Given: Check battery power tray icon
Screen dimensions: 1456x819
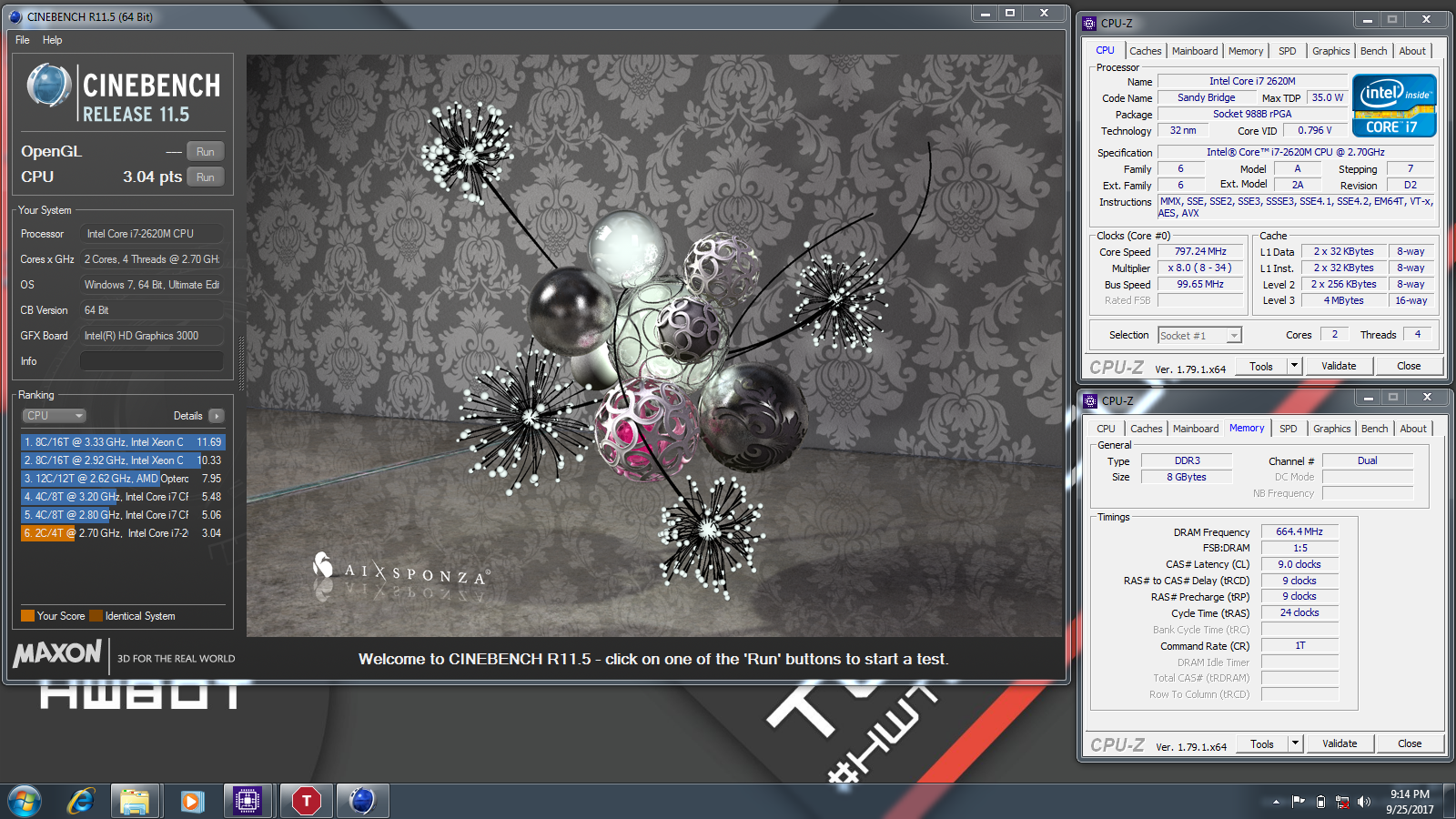Looking at the screenshot, I should (1320, 802).
